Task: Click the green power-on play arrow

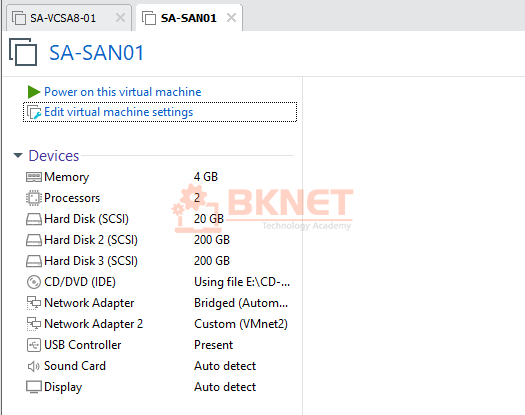Action: pyautogui.click(x=34, y=92)
